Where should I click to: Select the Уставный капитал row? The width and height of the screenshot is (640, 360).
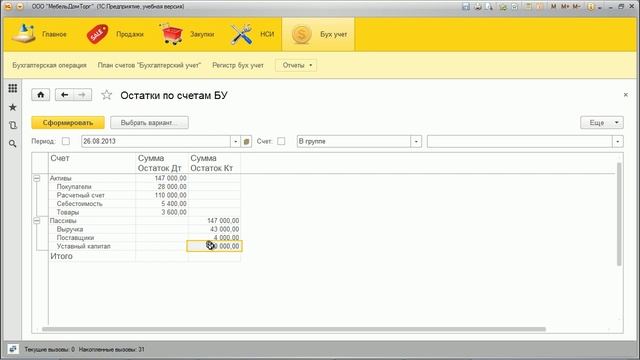coord(144,246)
